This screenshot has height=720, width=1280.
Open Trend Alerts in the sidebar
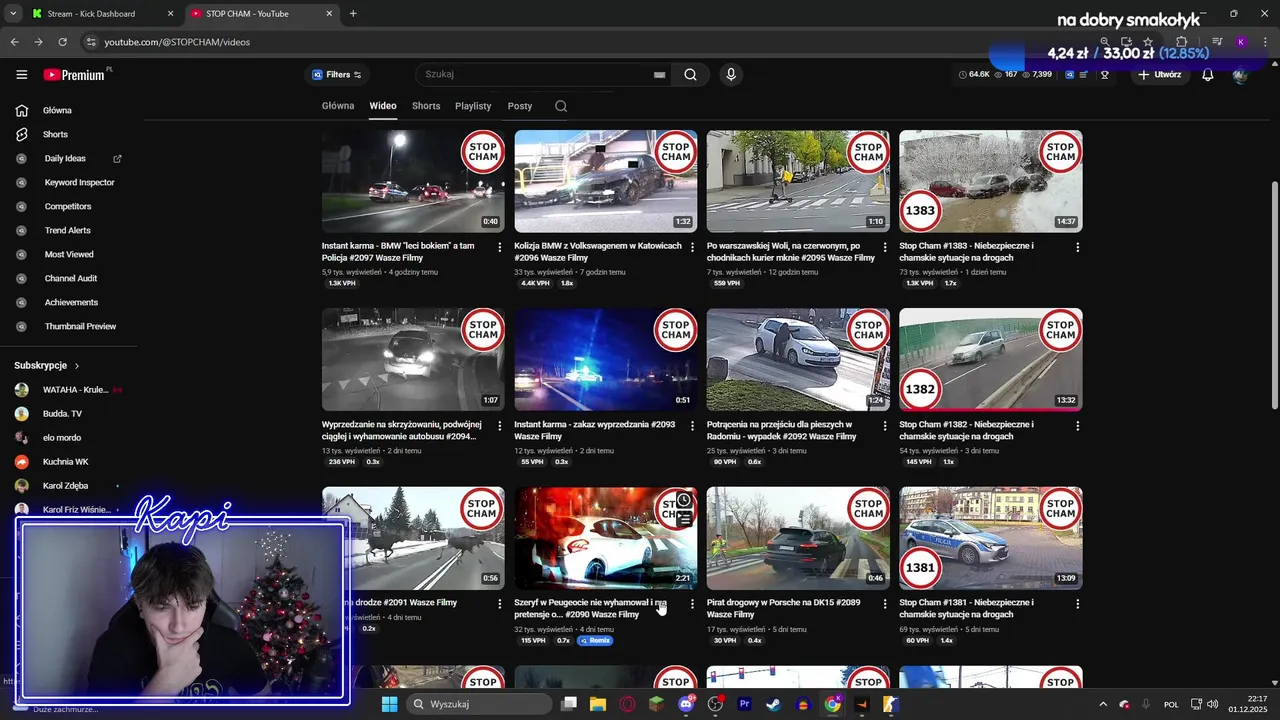[69, 230]
